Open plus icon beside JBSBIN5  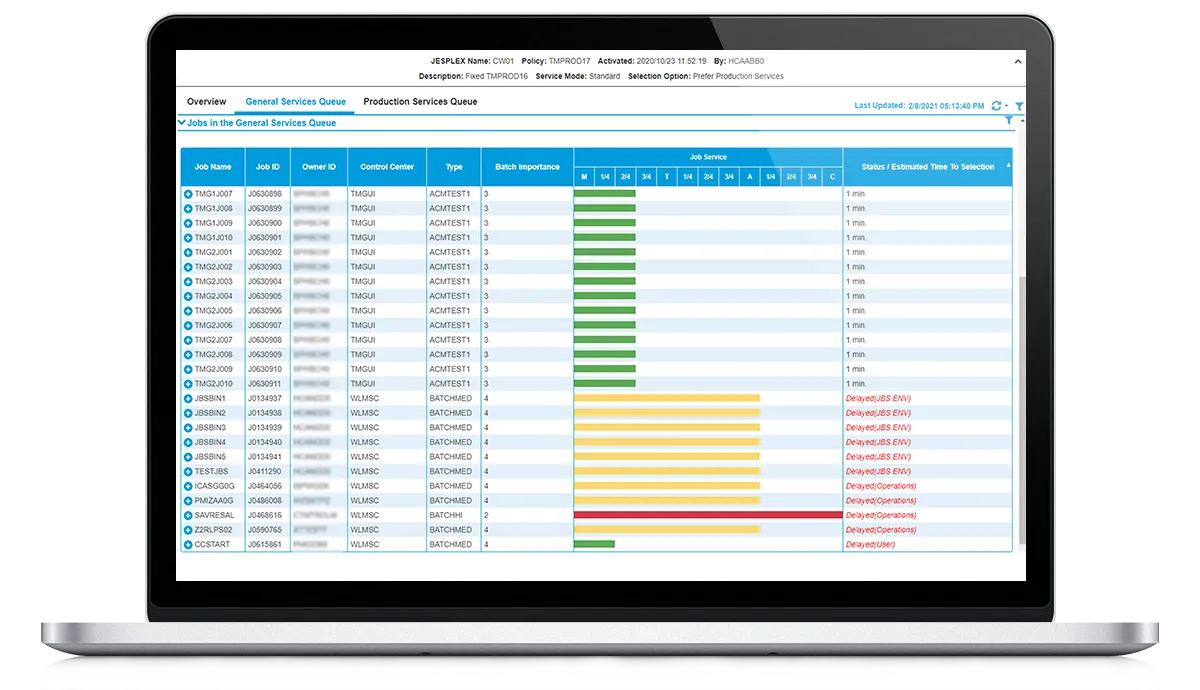(x=188, y=456)
